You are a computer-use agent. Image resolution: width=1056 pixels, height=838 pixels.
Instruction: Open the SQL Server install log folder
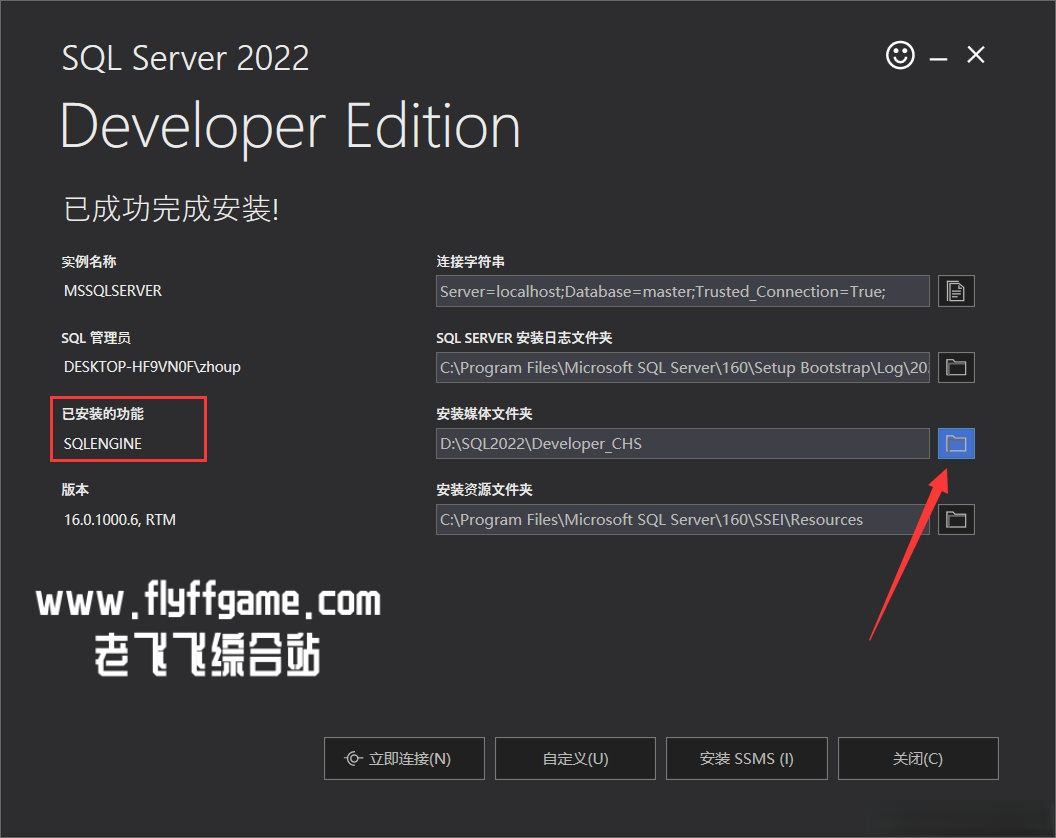[x=956, y=367]
